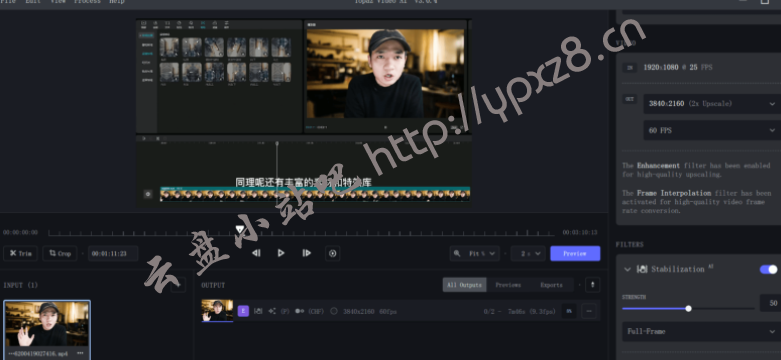Open the Crop tool
This screenshot has width=781, height=360.
point(60,253)
